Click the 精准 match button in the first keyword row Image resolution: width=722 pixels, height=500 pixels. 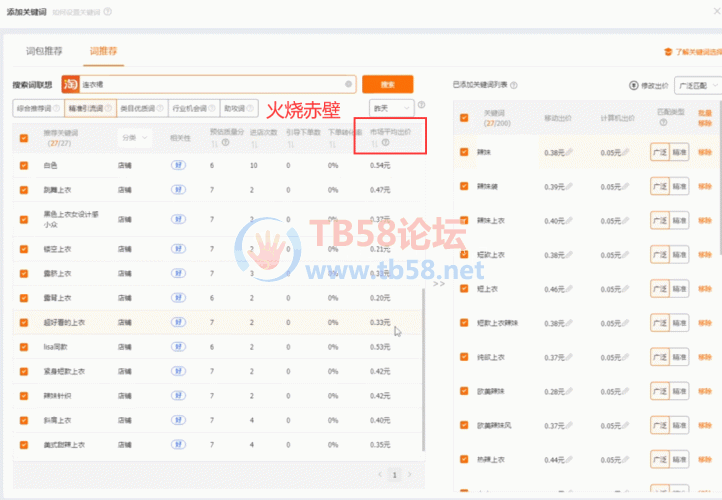[x=679, y=153]
